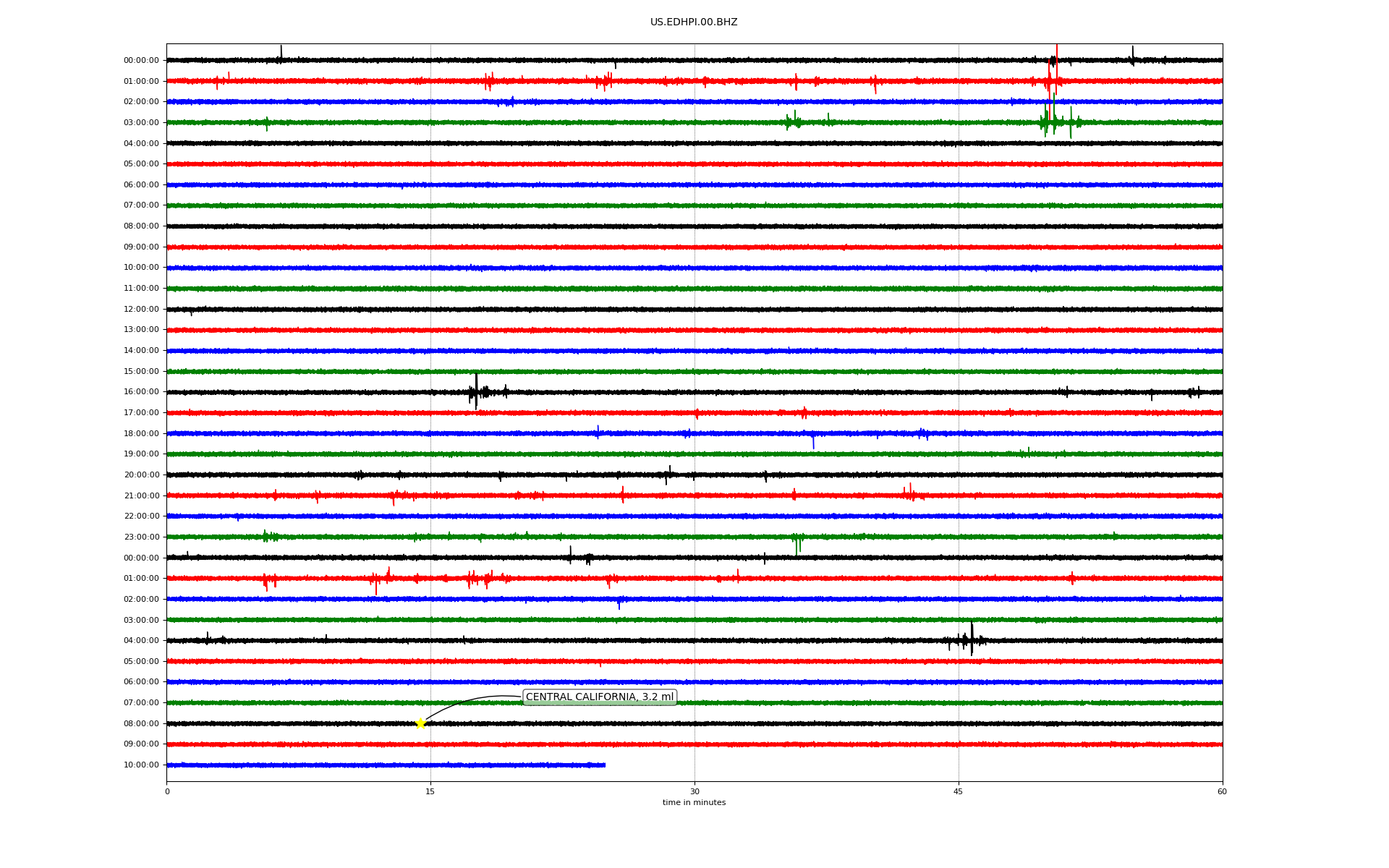
Task: Click the 16:00:00 row time label
Action: (x=141, y=392)
